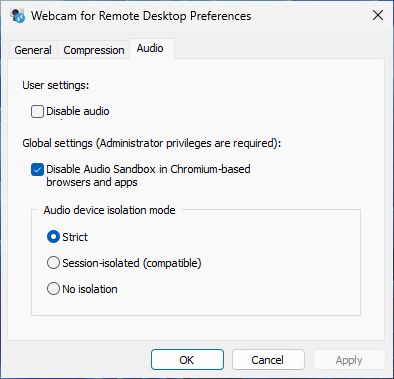
Task: Click the User settings label
Action: 56,85
